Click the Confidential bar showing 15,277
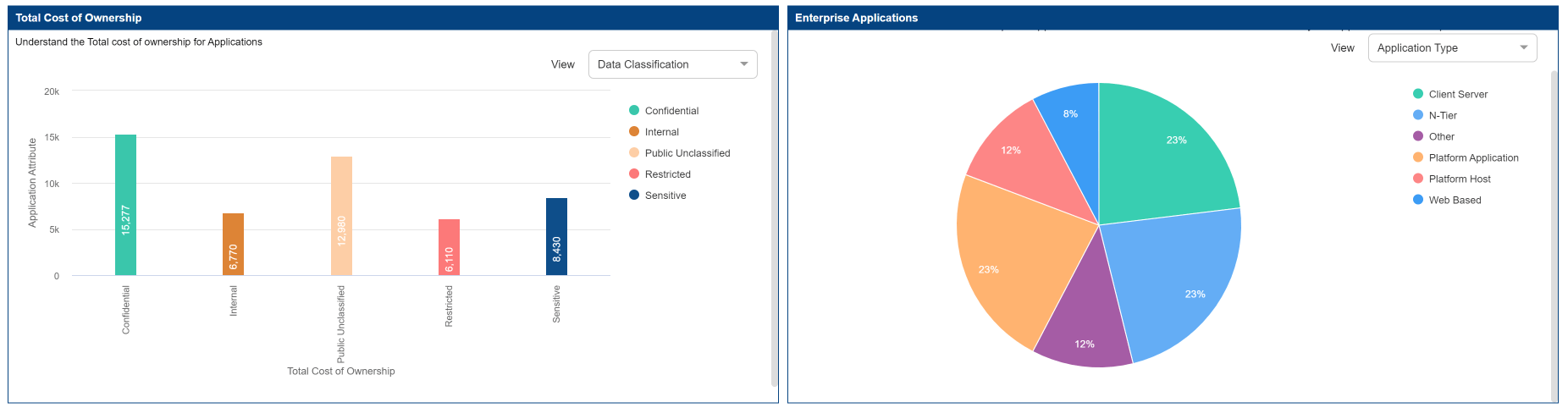The width and height of the screenshot is (1568, 408). pyautogui.click(x=125, y=205)
